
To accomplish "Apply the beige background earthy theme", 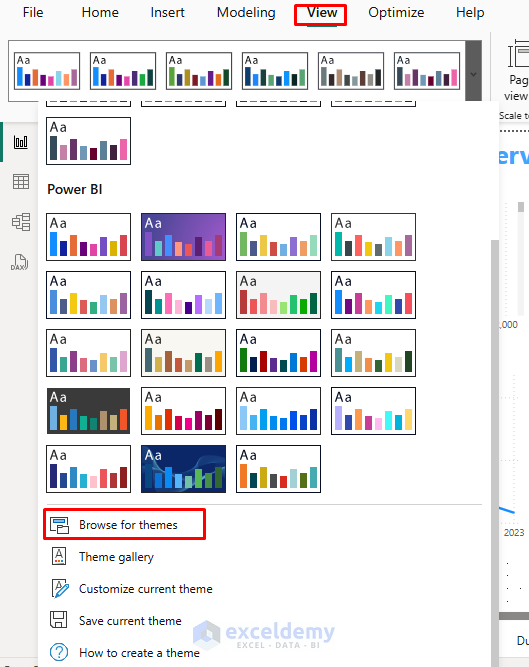I will coord(183,353).
